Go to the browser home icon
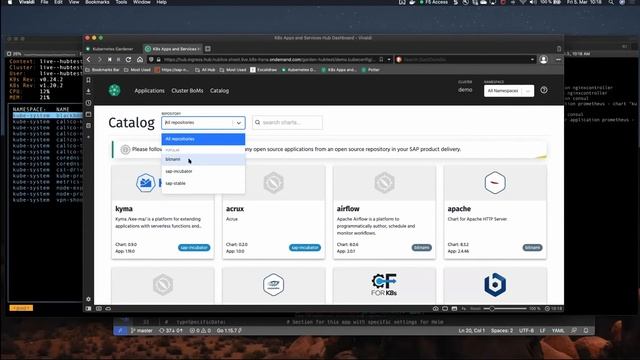This screenshot has width=640, height=360. pos(140,60)
